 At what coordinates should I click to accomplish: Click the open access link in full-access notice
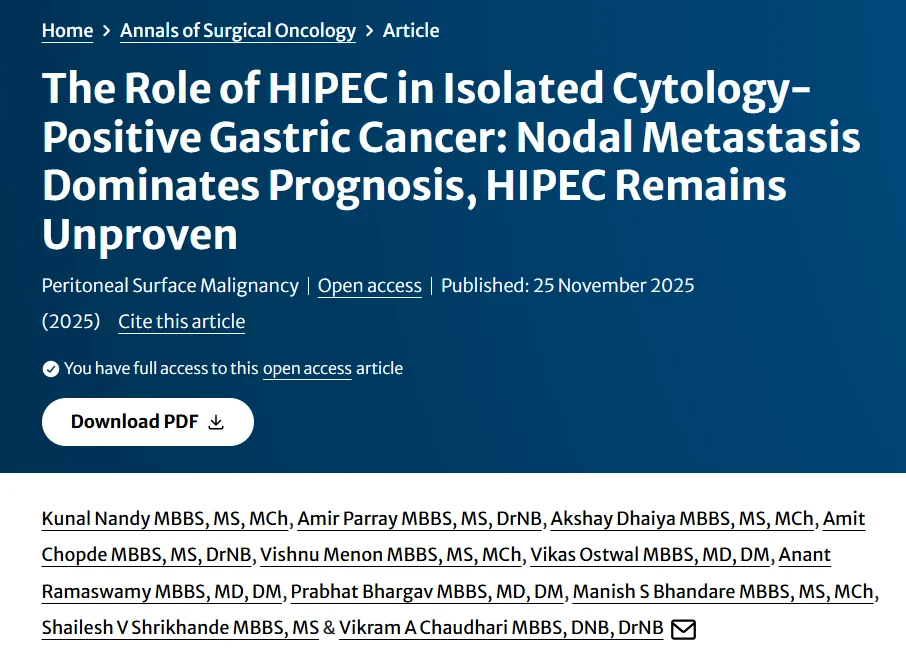(307, 369)
